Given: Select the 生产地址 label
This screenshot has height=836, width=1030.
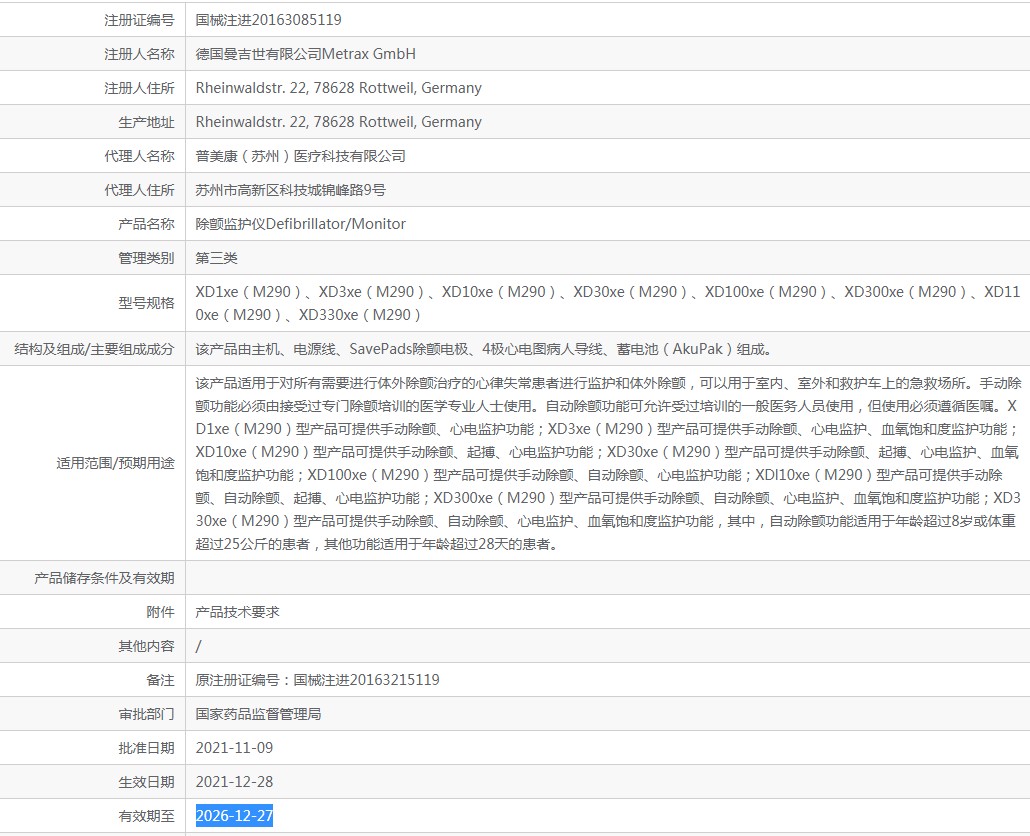Looking at the screenshot, I should (146, 122).
